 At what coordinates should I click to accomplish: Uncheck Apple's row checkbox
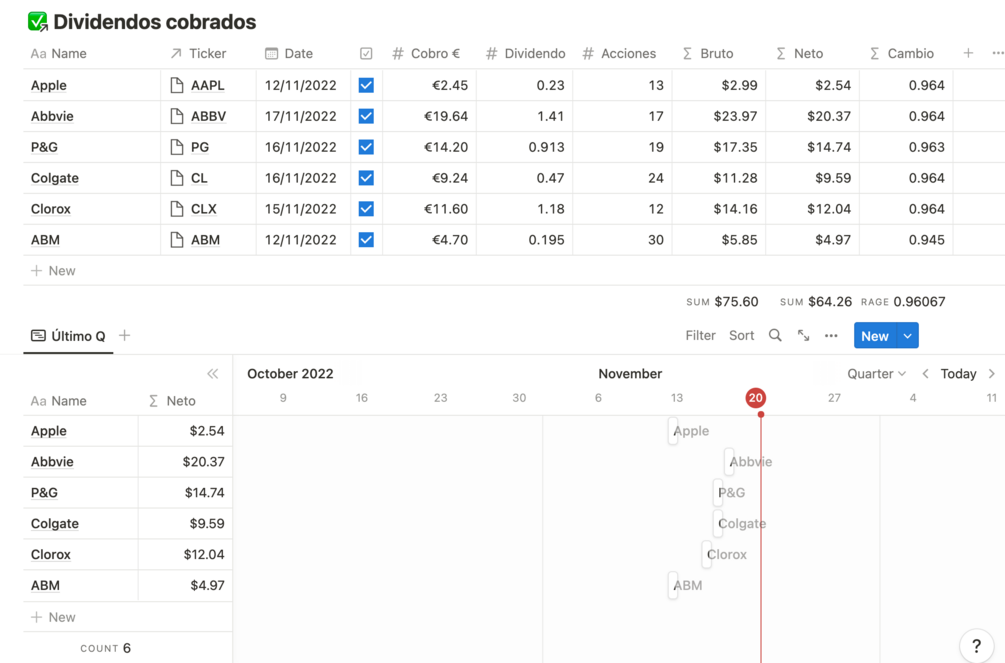[x=366, y=85]
